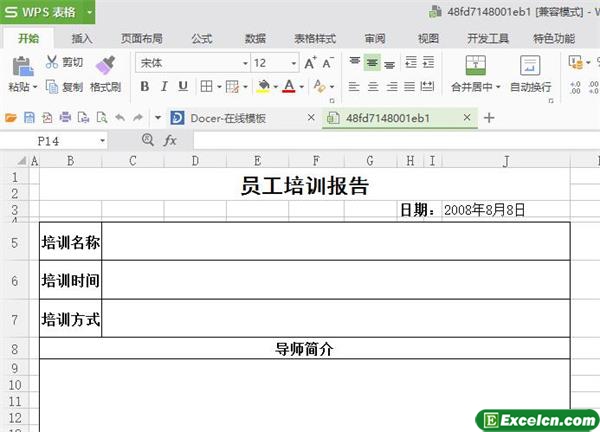Screen dimensions: 600x432
Task: Select the 员工培训报告 title cell
Action: click(304, 186)
